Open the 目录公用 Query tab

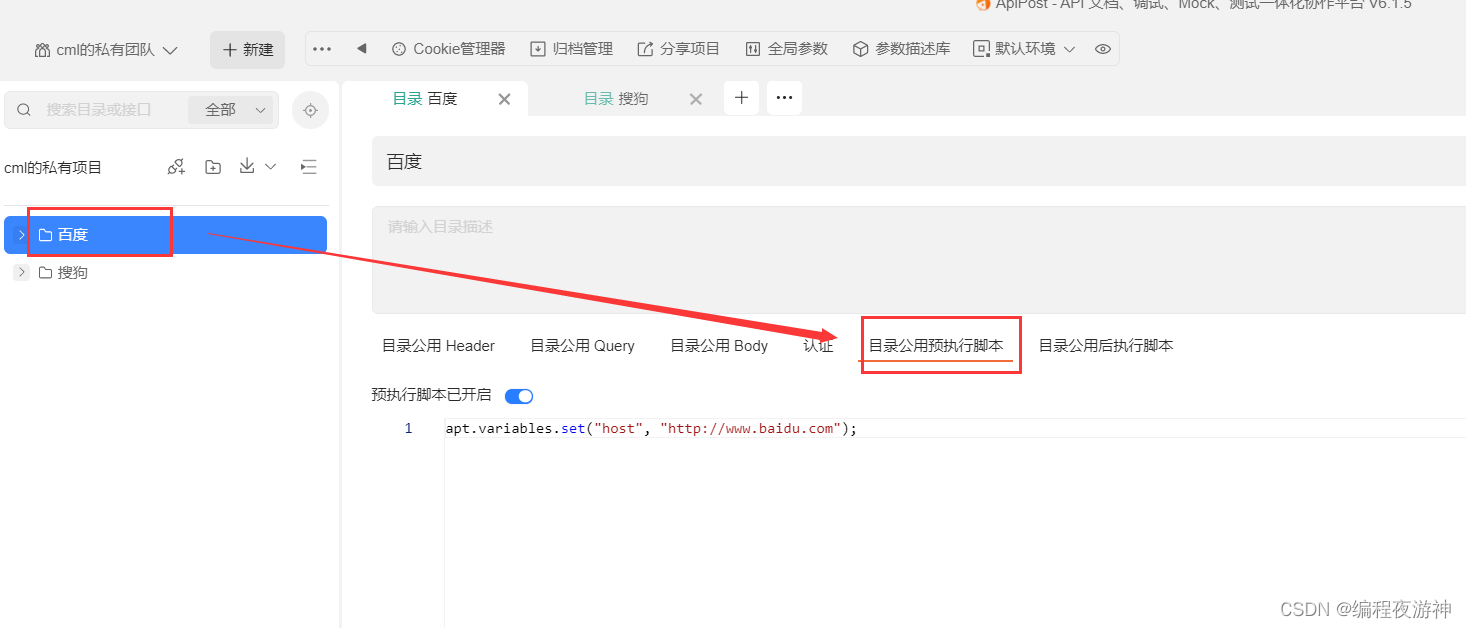(582, 346)
